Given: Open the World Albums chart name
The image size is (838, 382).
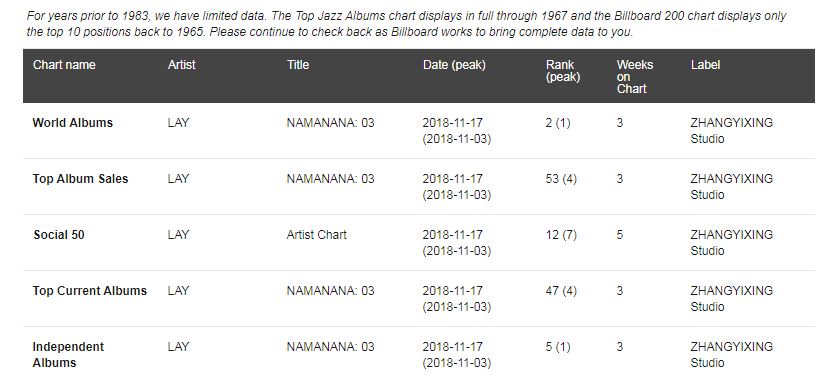Looking at the screenshot, I should 73,123.
